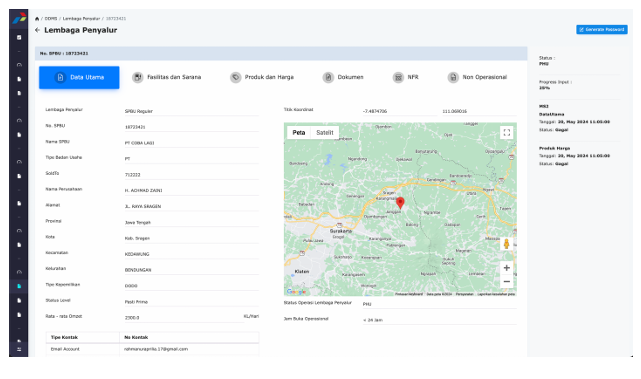Click the Kota field Kab. Sragen
Viewport: 641px width, 379px height.
click(x=192, y=238)
